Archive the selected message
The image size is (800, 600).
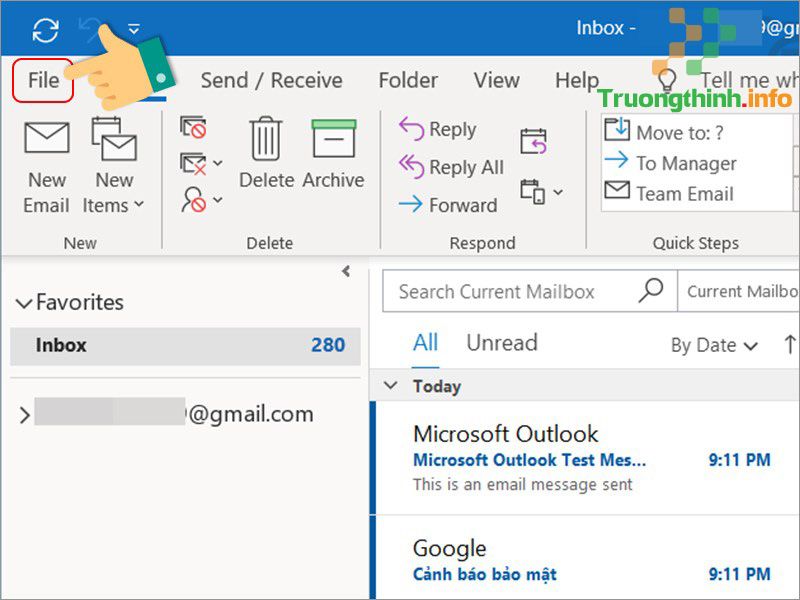334,154
